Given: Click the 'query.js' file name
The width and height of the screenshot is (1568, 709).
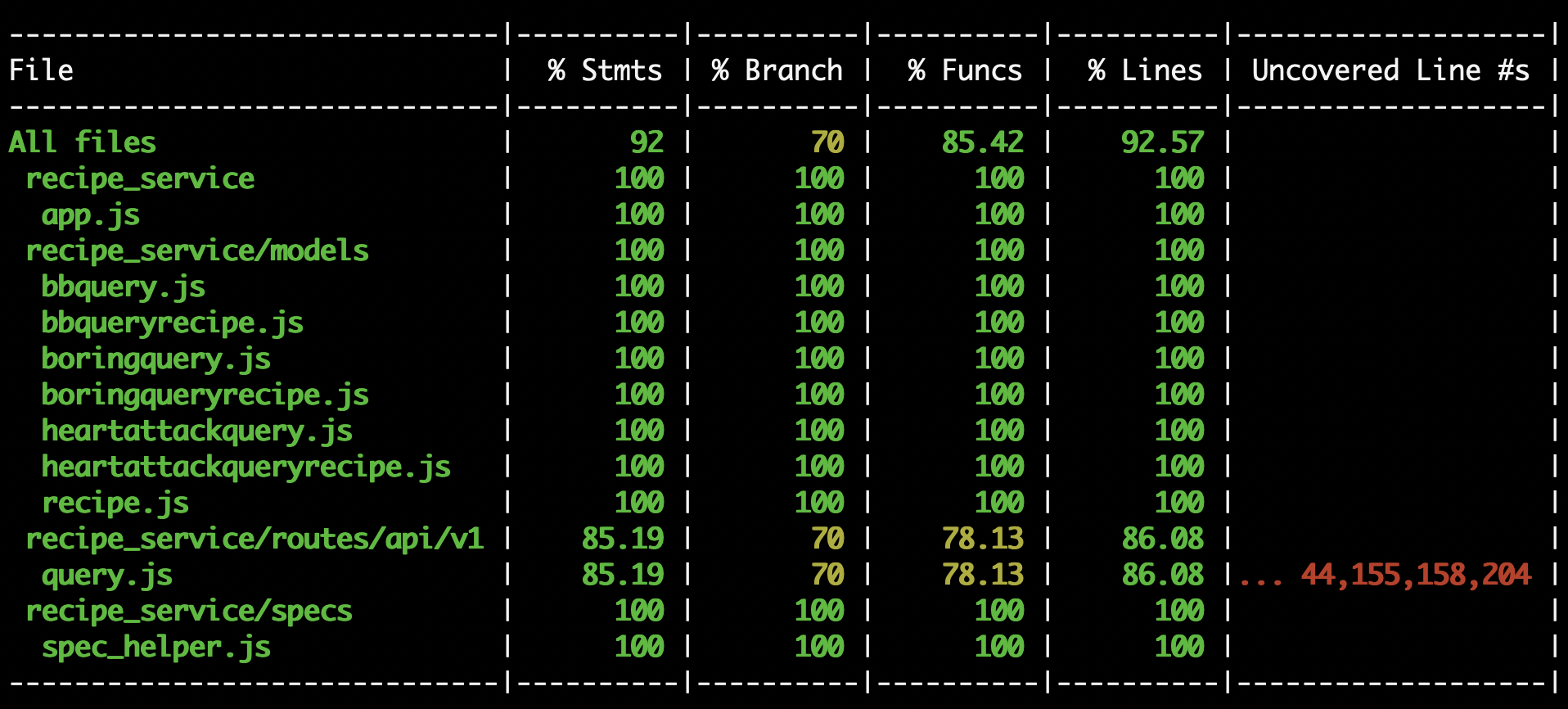Looking at the screenshot, I should click(x=107, y=575).
